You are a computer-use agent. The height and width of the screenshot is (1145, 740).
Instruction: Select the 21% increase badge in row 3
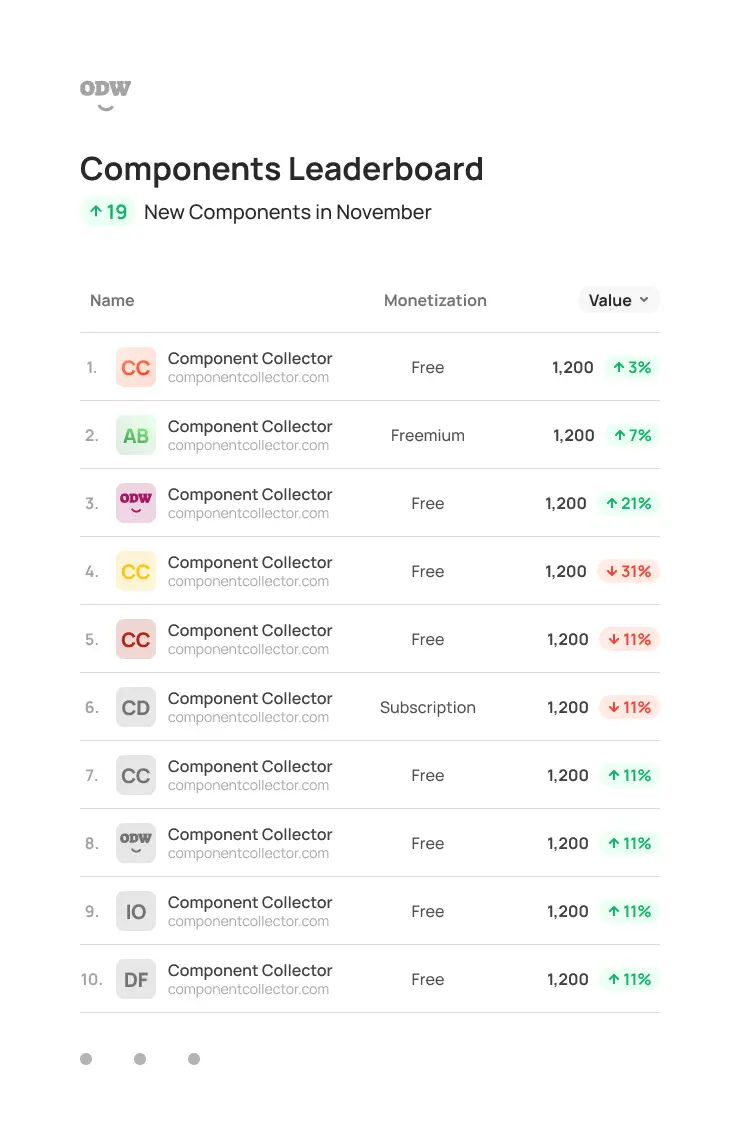pyautogui.click(x=628, y=503)
